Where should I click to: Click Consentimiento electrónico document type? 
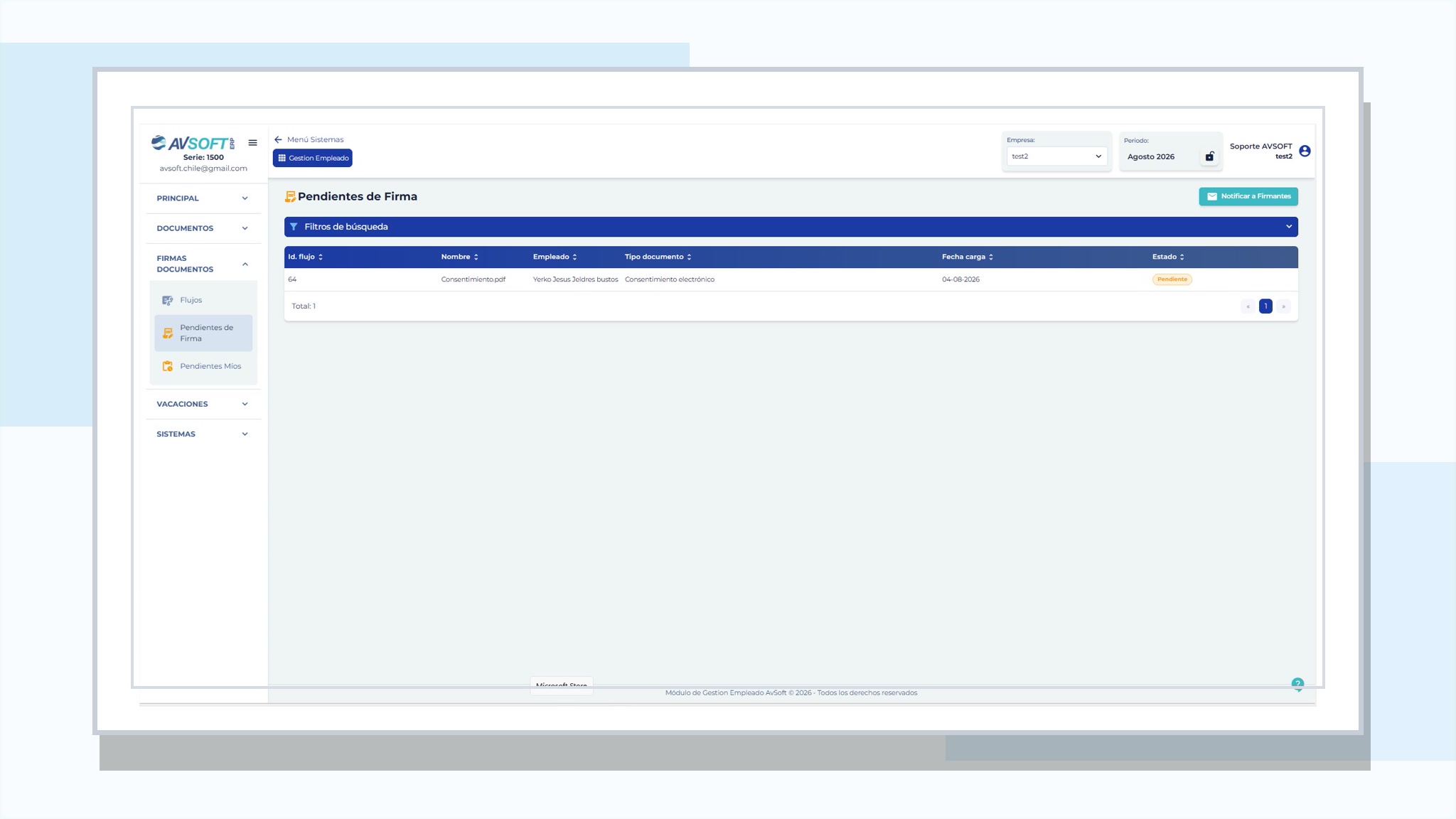(x=670, y=279)
